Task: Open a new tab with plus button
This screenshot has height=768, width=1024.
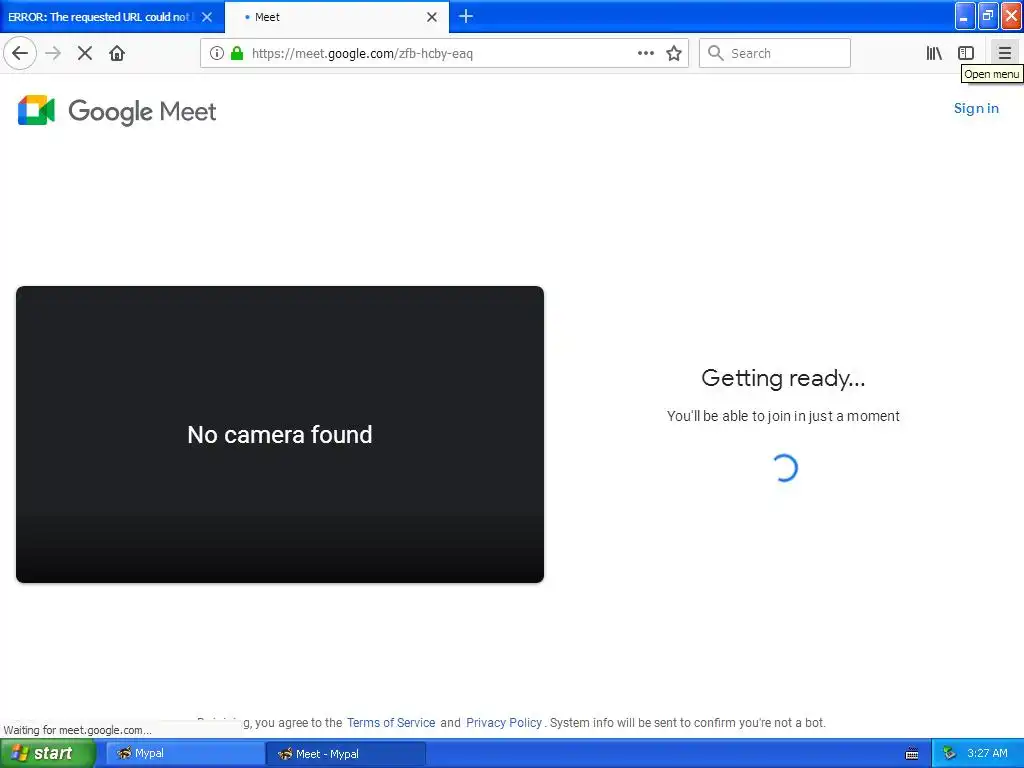Action: (x=466, y=16)
